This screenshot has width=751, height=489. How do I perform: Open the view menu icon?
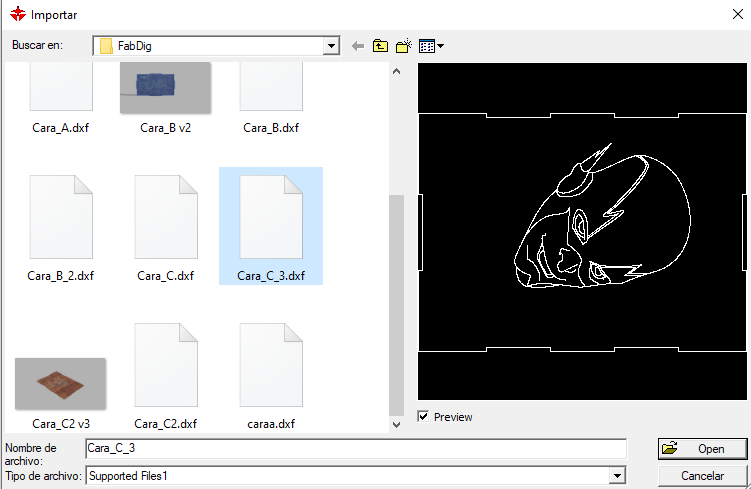431,46
